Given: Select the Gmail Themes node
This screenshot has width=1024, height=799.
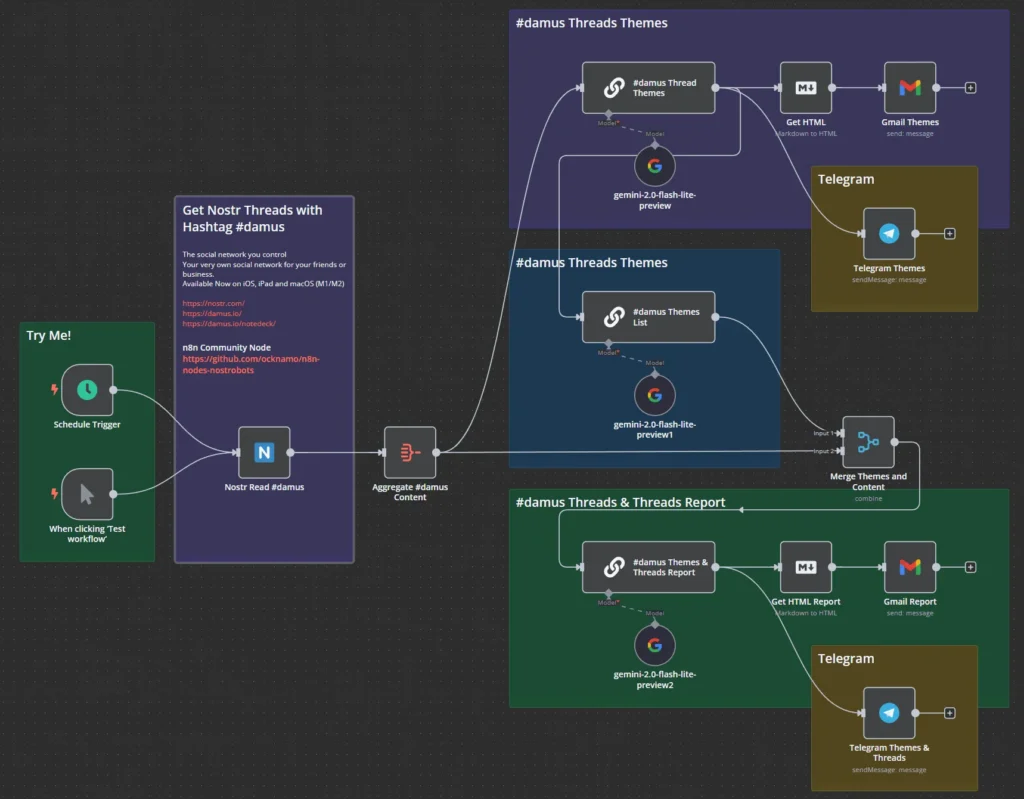Looking at the screenshot, I should tap(909, 88).
